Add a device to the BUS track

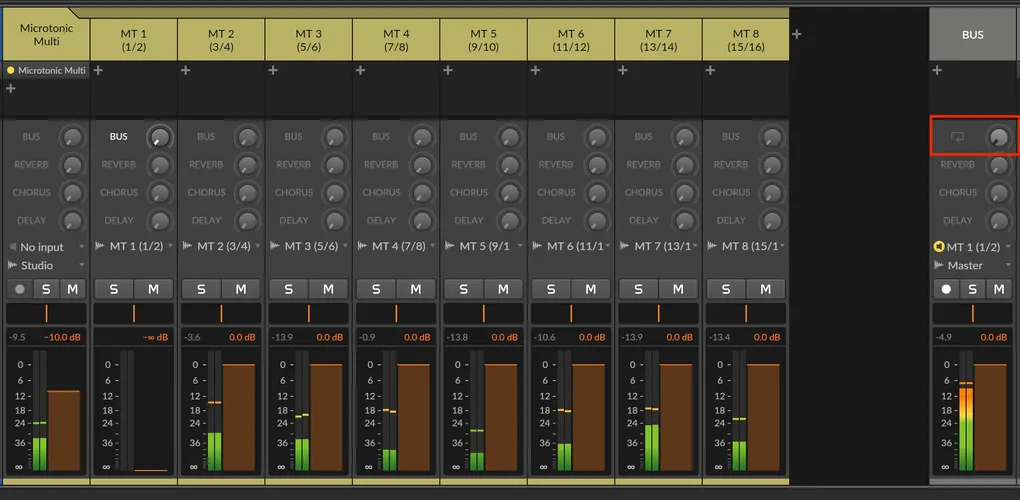coord(937,70)
